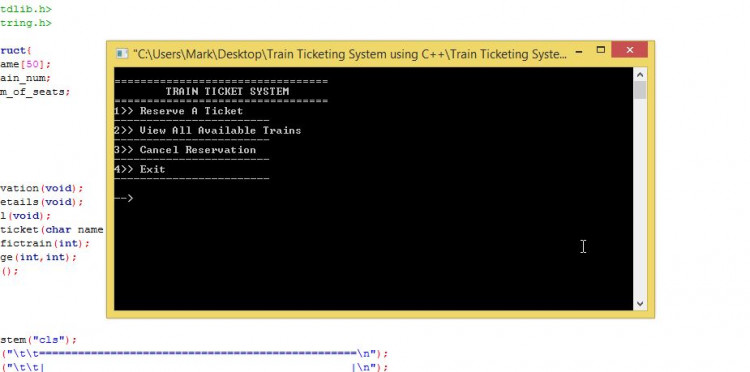This screenshot has height=372, width=750.
Task: Select the '3>> Cancel Reservation' line
Action: pos(185,150)
